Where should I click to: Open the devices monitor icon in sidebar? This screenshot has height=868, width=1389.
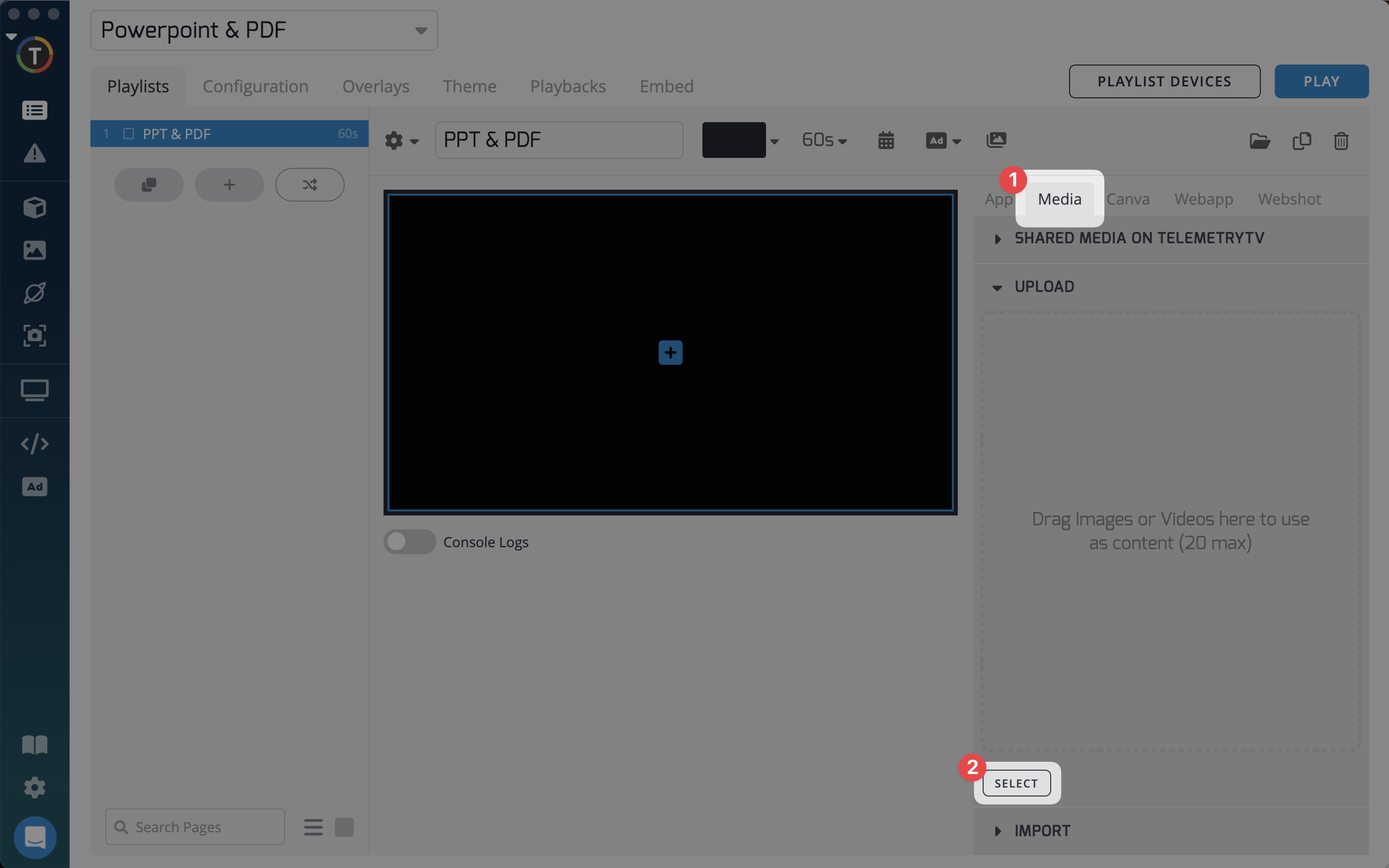tap(34, 390)
